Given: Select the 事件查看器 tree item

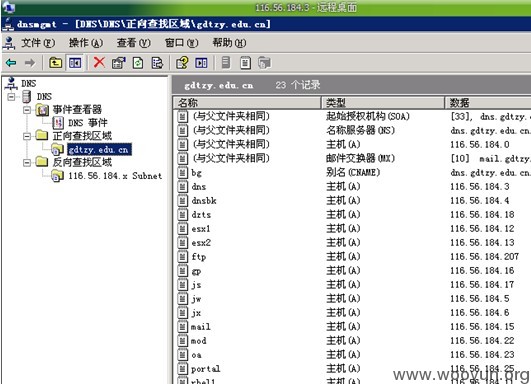Looking at the screenshot, I should [77, 109].
